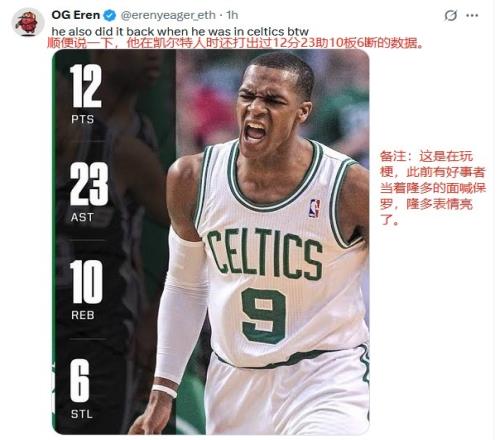The height and width of the screenshot is (440, 500).
Task: Click the 10 REB stat
Action: click(x=86, y=290)
